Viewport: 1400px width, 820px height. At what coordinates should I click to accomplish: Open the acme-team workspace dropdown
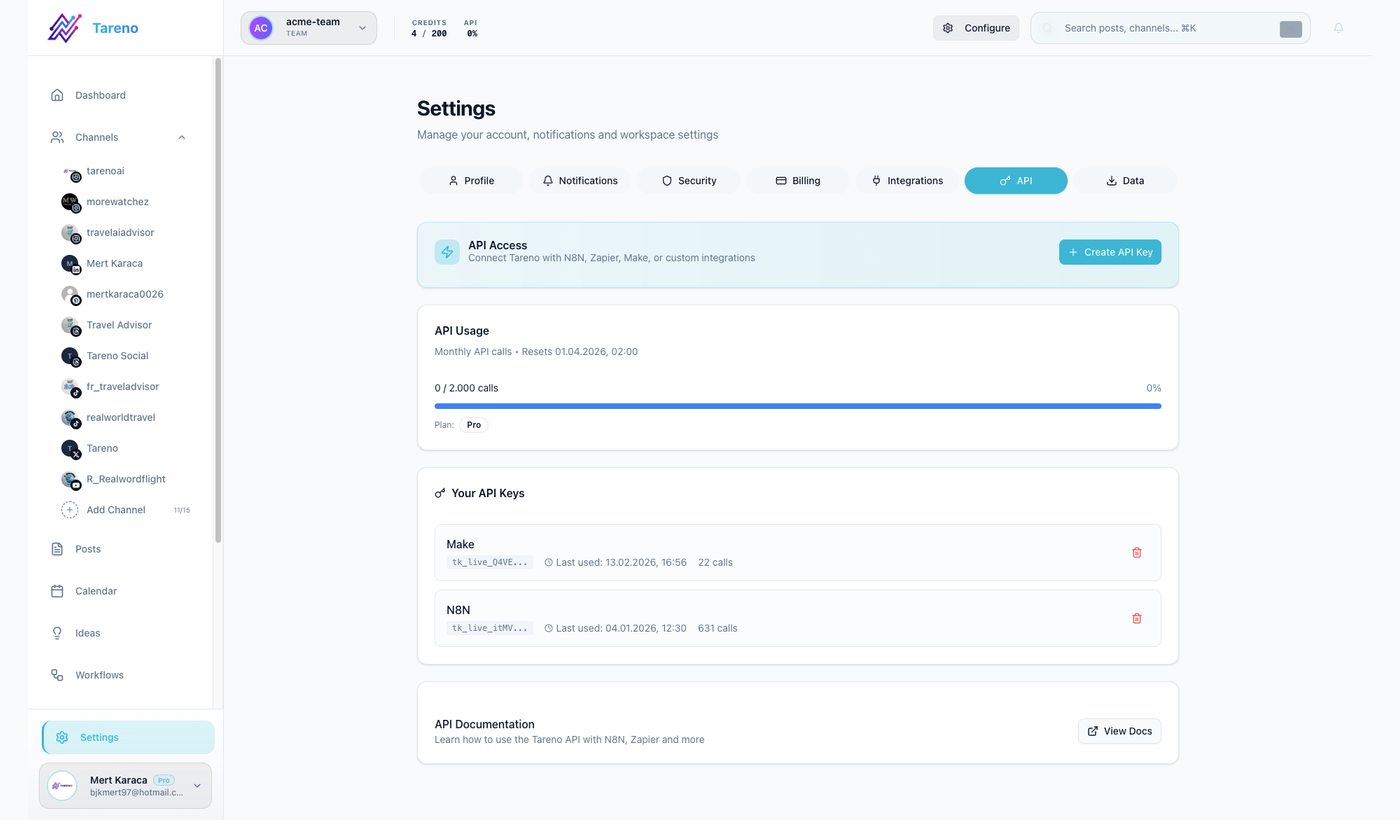309,28
